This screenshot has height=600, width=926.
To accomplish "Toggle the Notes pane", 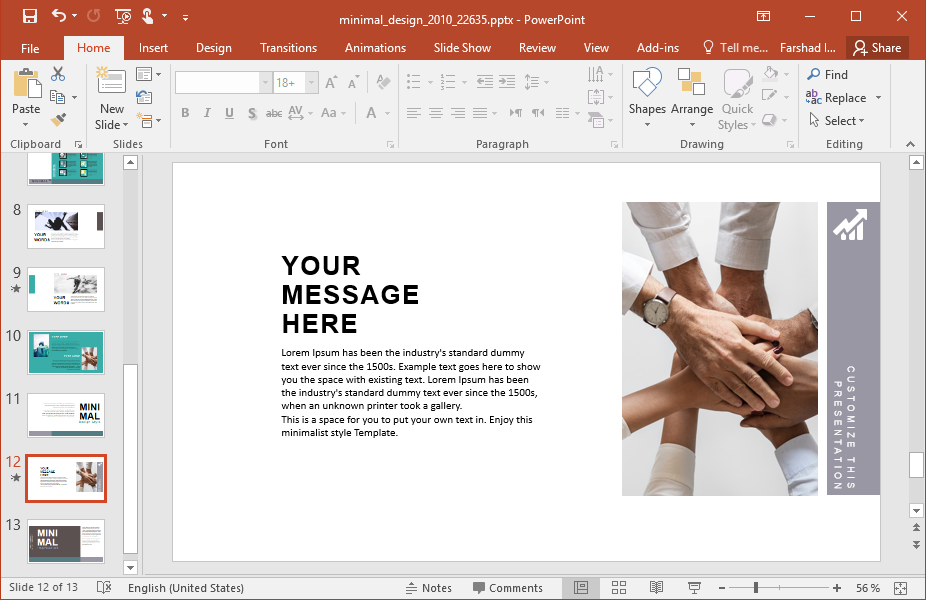I will click(428, 588).
